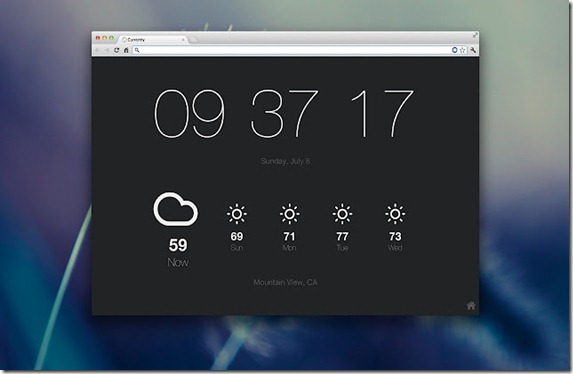This screenshot has height=374, width=573.
Task: Select the Tue forecast sun icon
Action: 342,214
